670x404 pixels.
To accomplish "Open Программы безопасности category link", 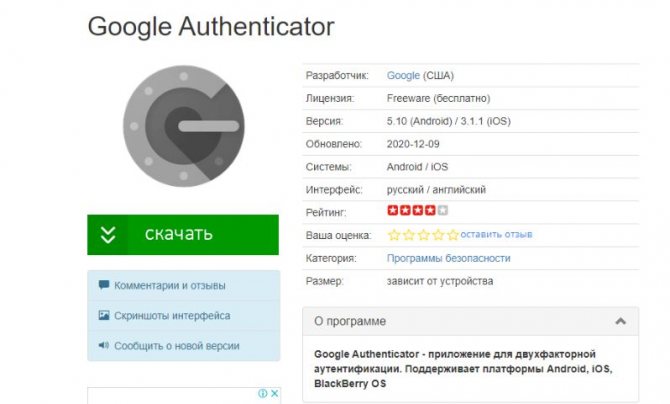I will tap(449, 258).
